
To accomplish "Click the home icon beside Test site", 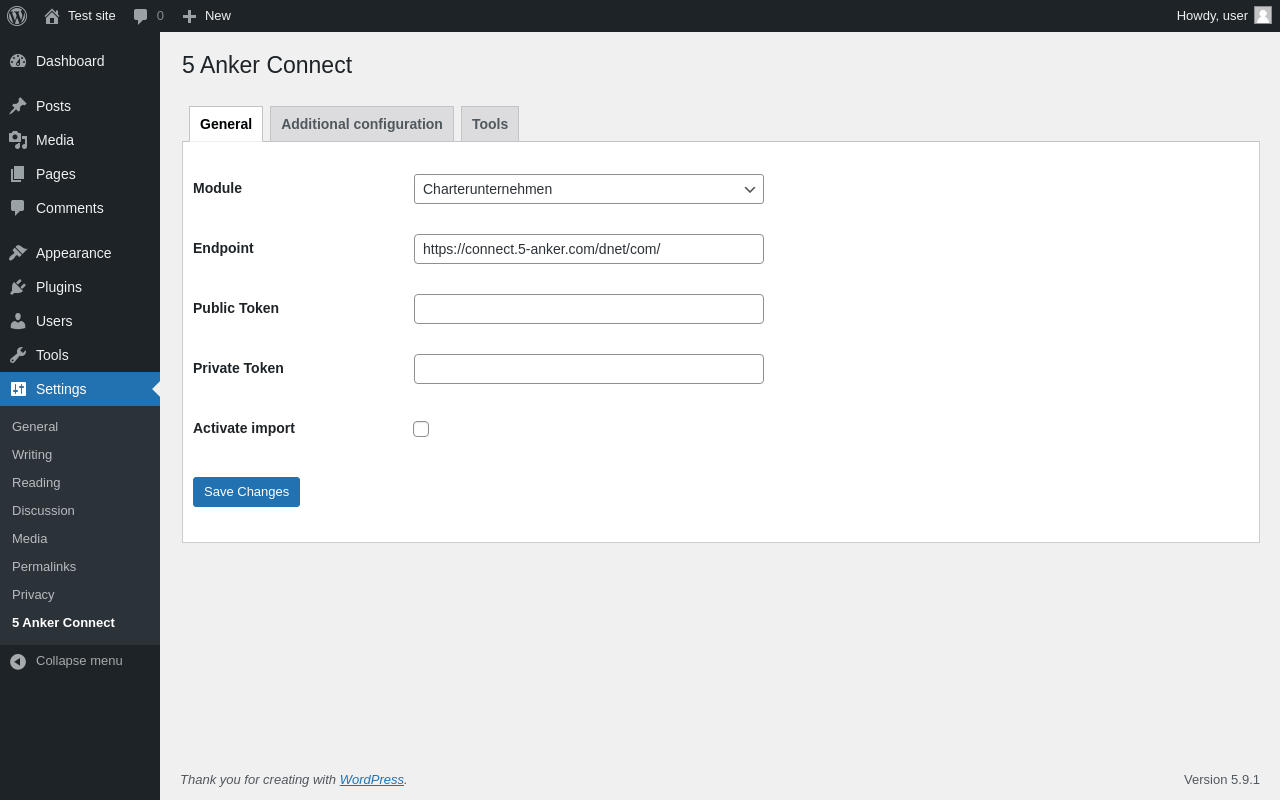I will click(52, 16).
